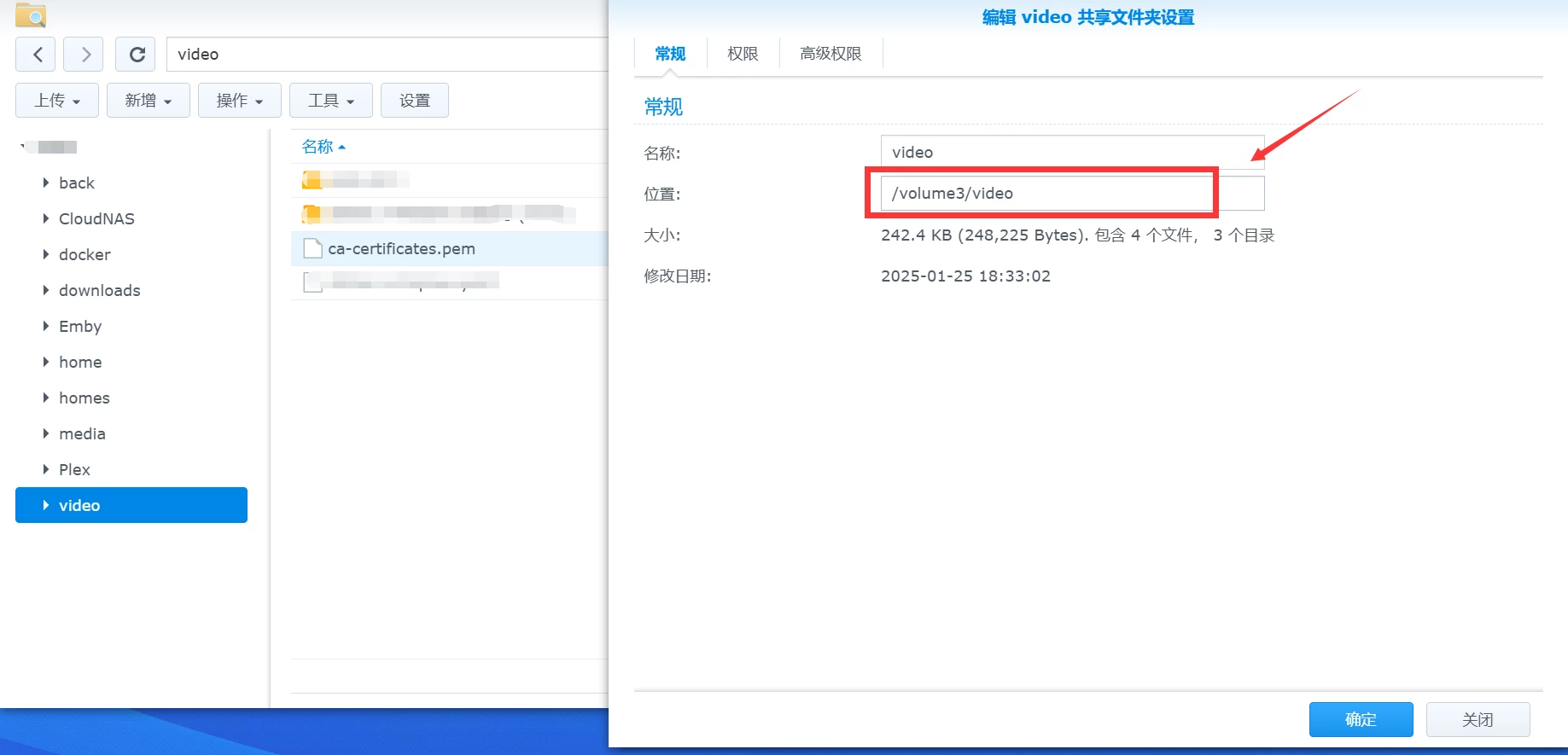1568x755 pixels.
Task: Click the 设置 settings button
Action: [x=414, y=101]
